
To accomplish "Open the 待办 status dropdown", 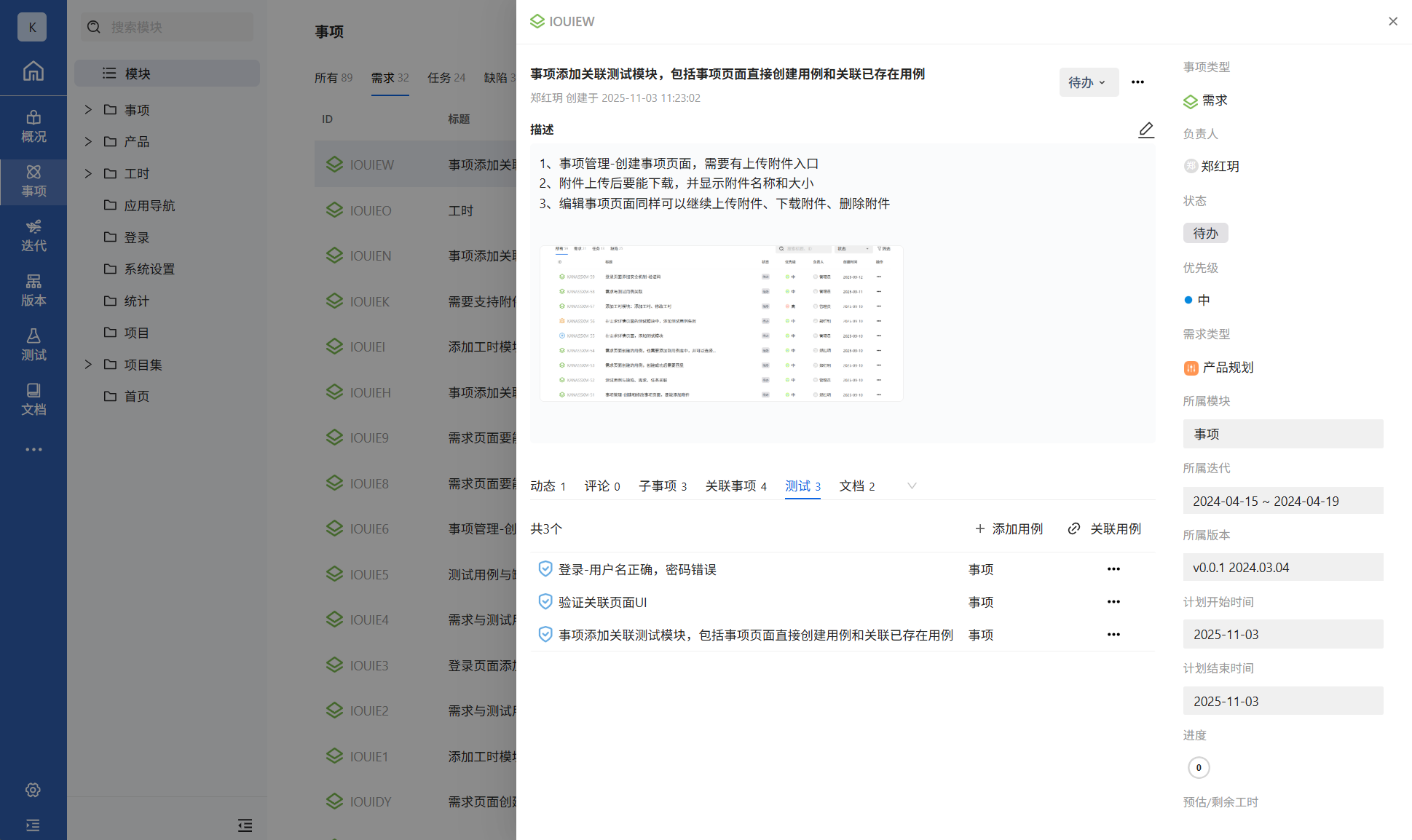I will 1088,82.
